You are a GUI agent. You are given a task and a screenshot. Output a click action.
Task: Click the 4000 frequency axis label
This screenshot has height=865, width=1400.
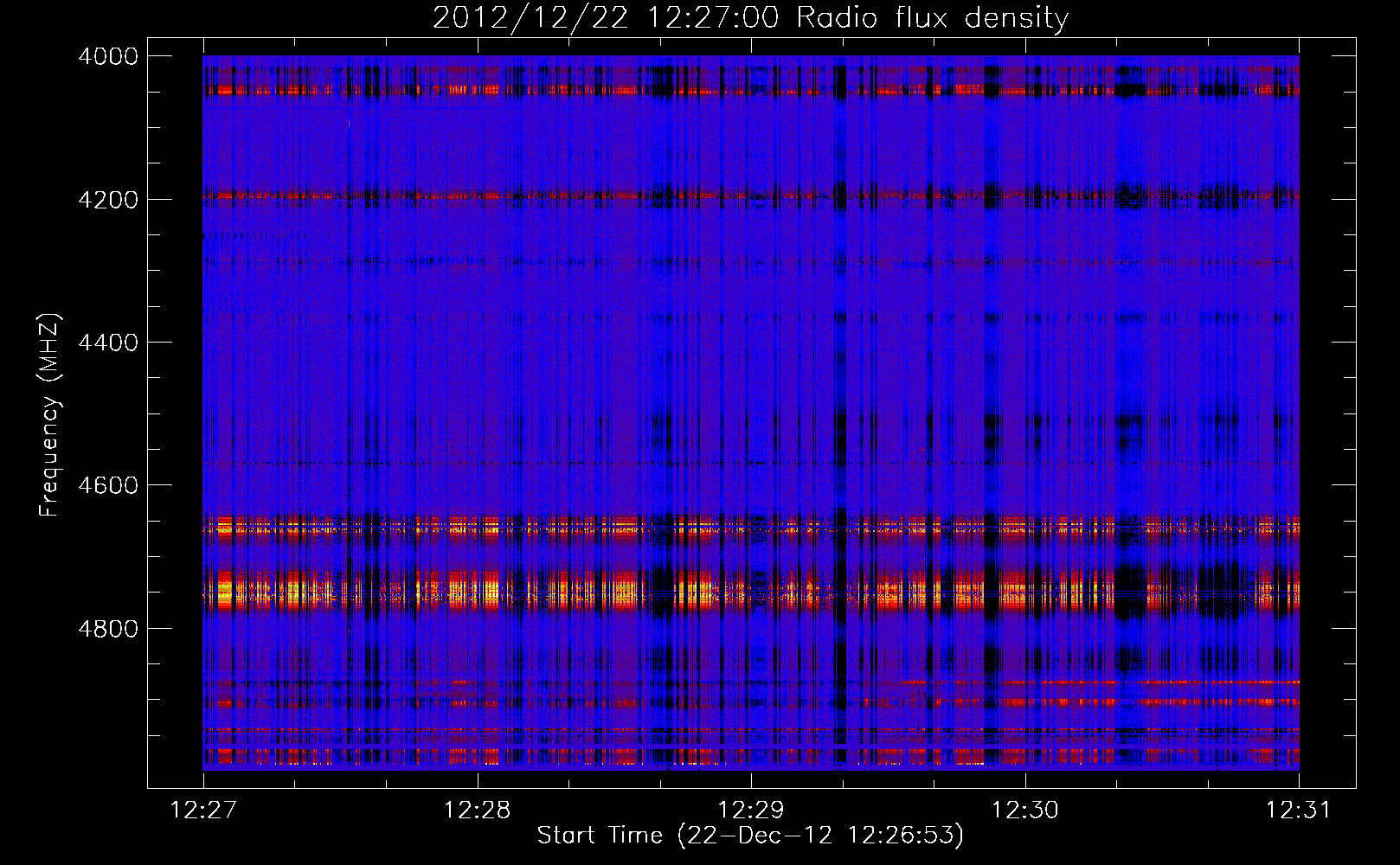(x=108, y=56)
